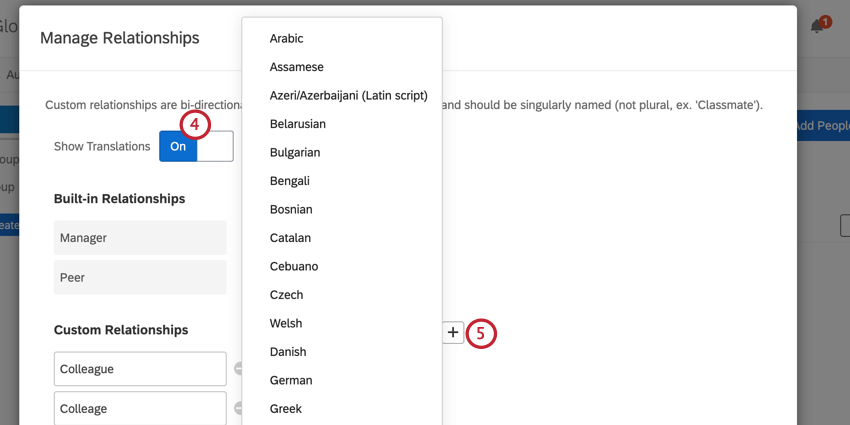The height and width of the screenshot is (425, 850).
Task: Open the notifications bell
Action: 818,26
